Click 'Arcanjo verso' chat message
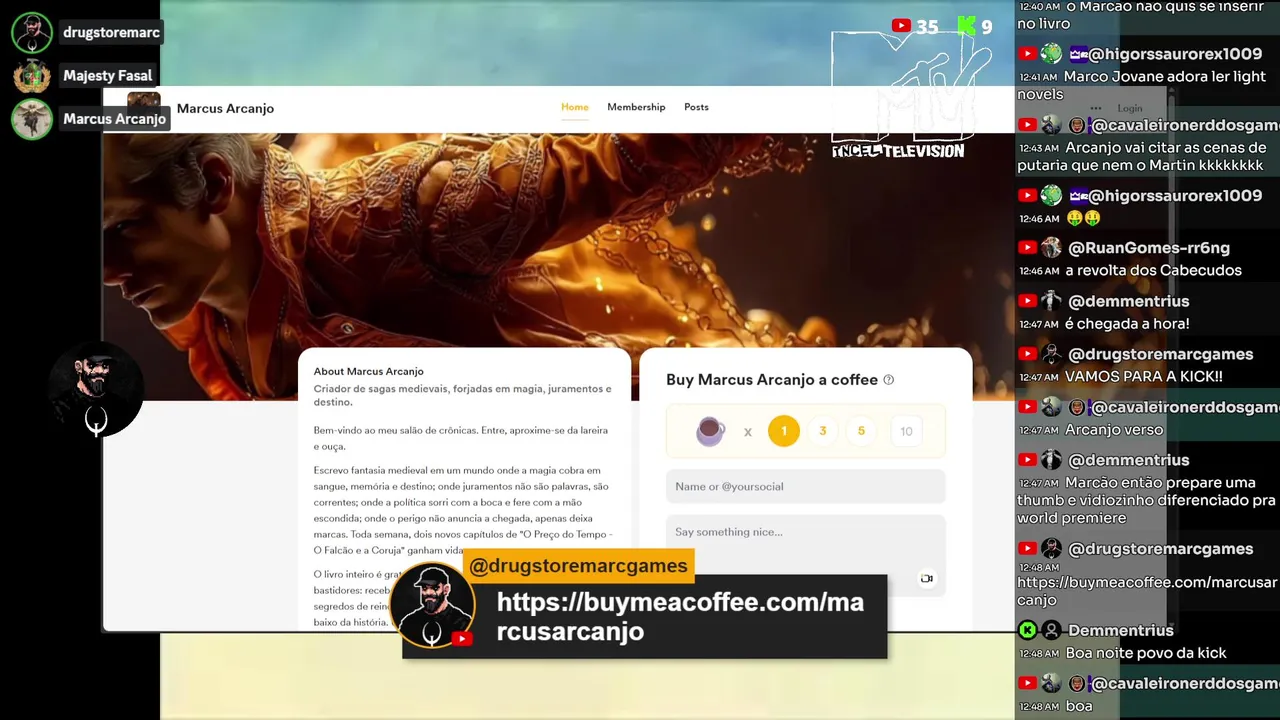This screenshot has height=720, width=1280. pos(1114,430)
